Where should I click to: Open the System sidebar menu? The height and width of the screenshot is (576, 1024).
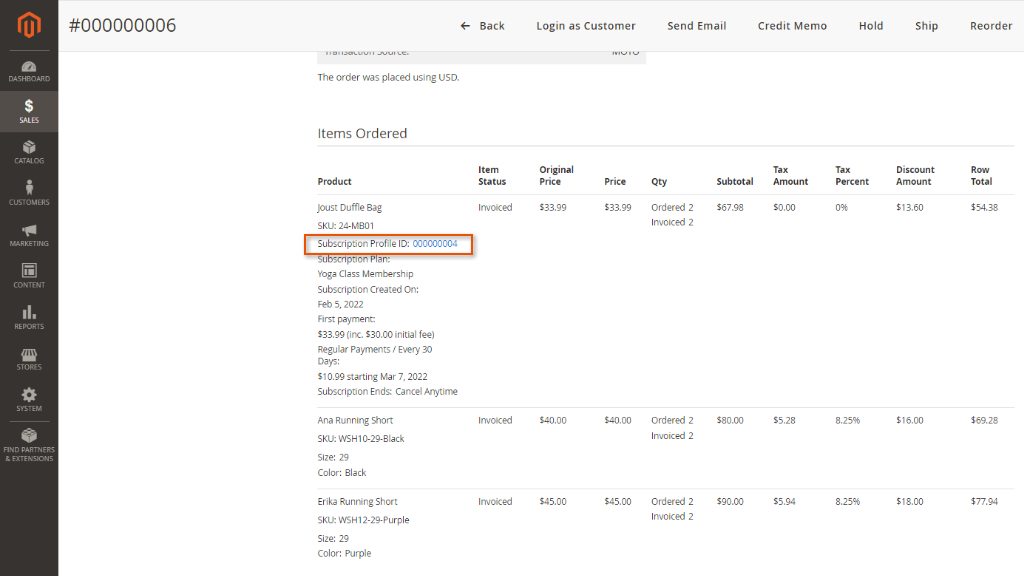pyautogui.click(x=29, y=400)
